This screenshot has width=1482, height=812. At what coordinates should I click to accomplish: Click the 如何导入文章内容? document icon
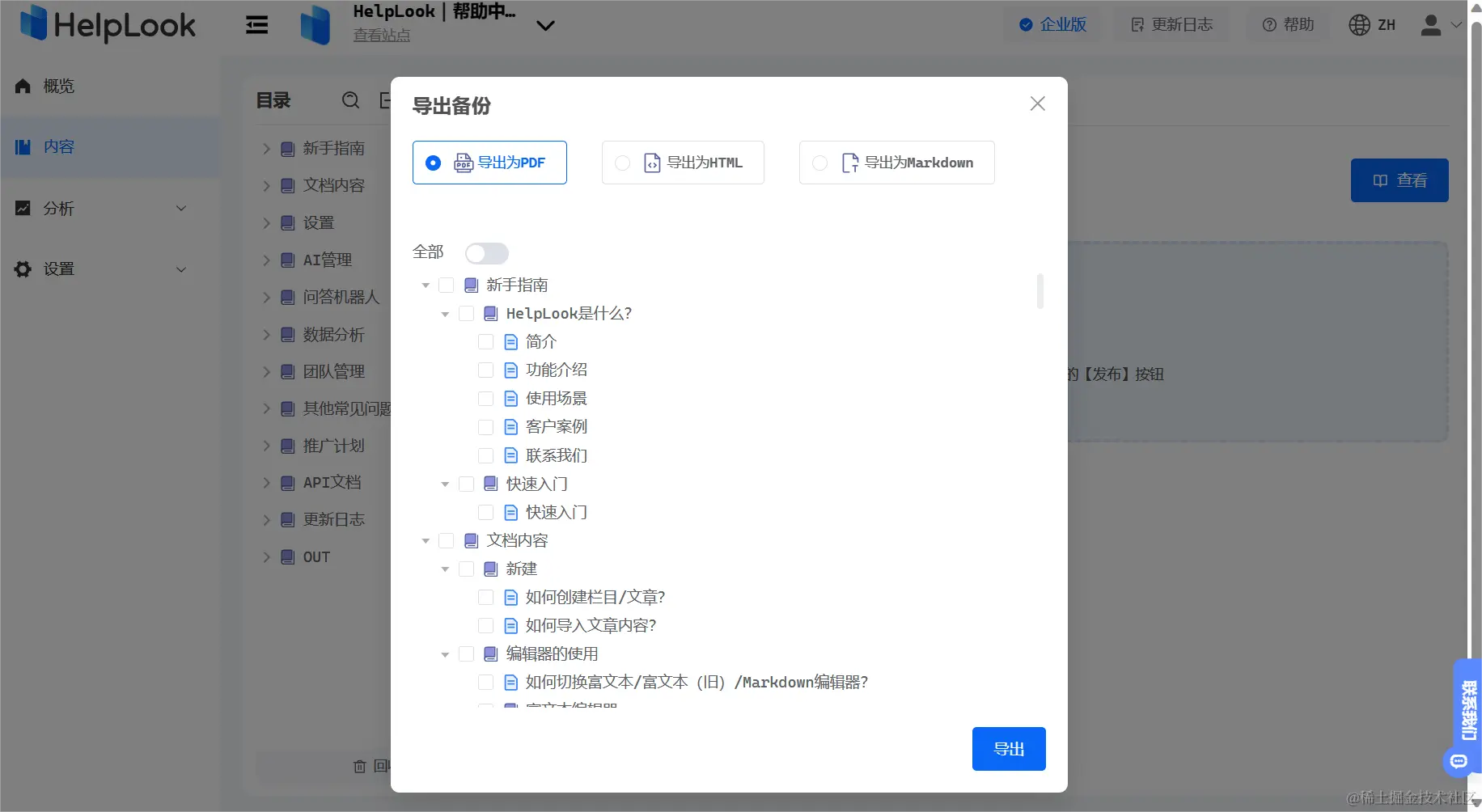(x=510, y=625)
